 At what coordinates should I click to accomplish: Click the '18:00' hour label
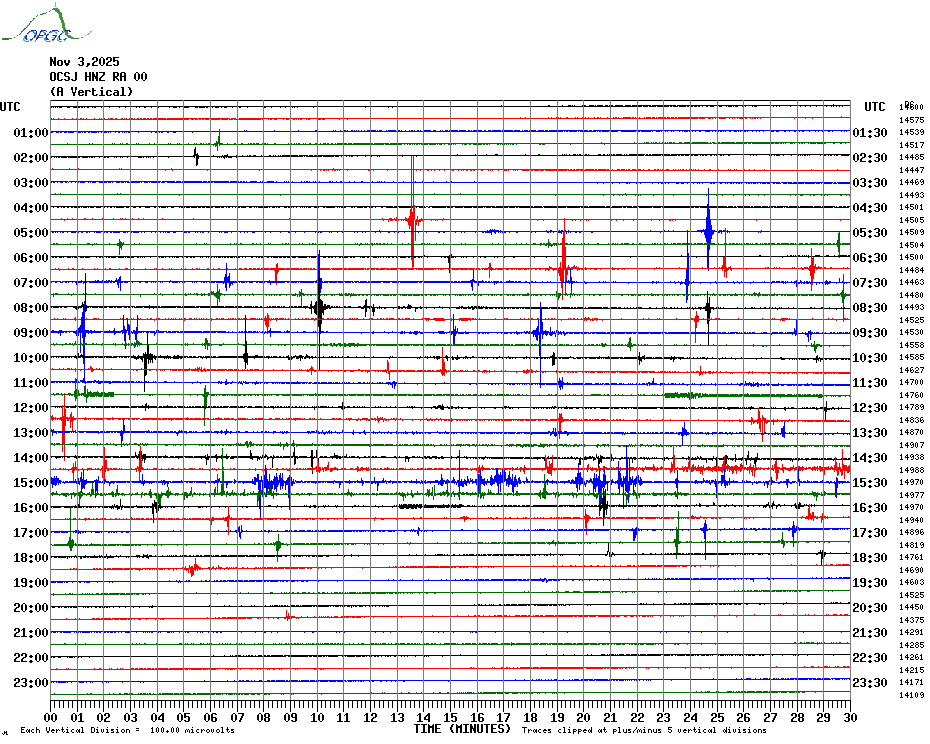tap(31, 558)
